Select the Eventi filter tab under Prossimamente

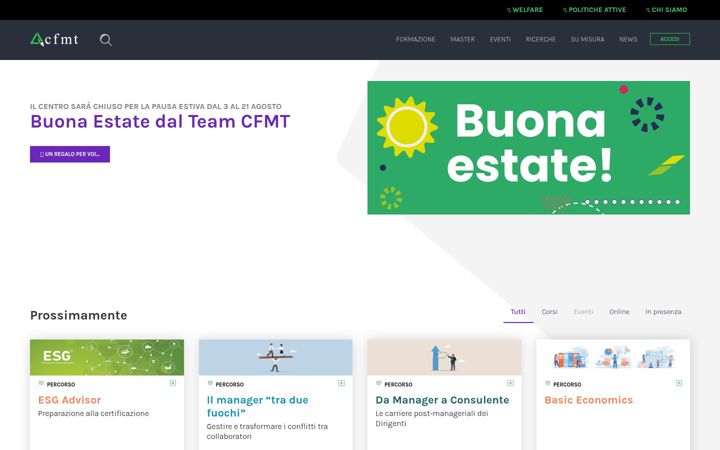(583, 312)
